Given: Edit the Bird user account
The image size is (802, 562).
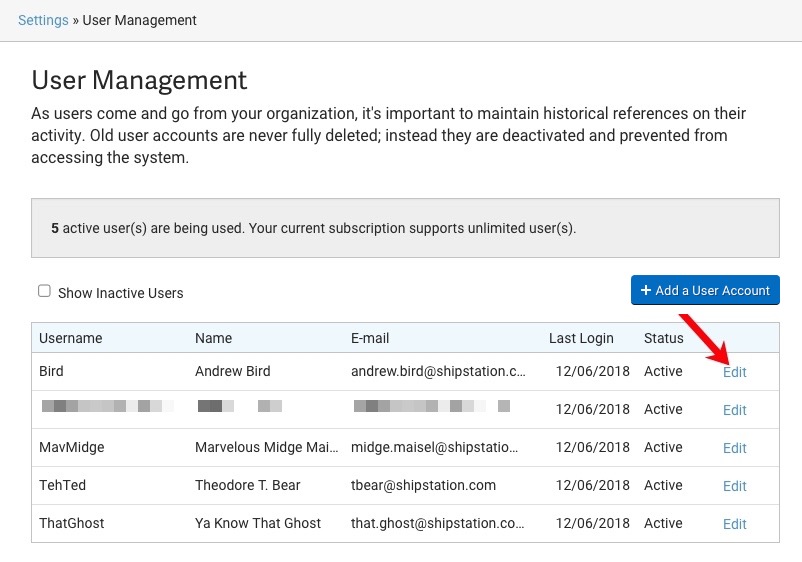Looking at the screenshot, I should (x=735, y=372).
